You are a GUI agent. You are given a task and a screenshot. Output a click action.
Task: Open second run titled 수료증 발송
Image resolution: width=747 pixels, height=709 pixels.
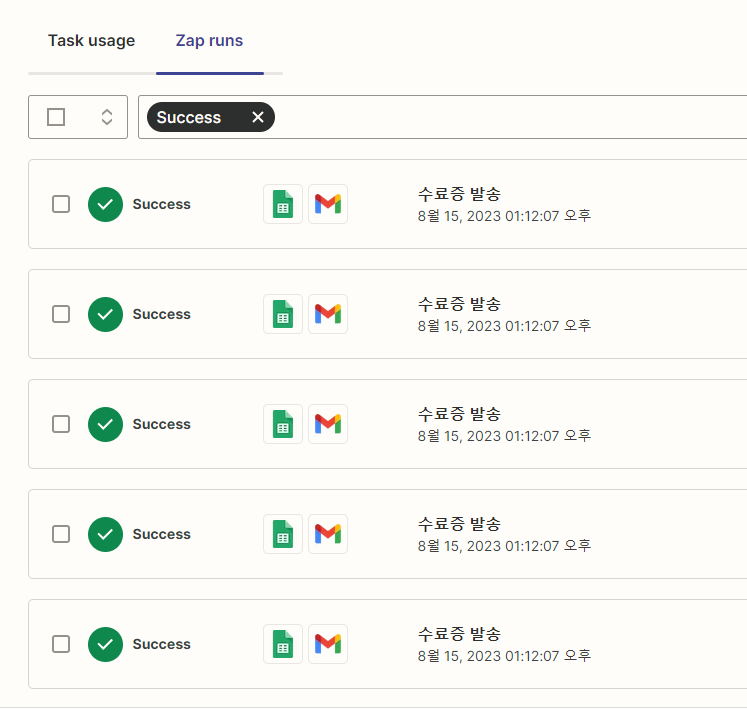point(459,304)
